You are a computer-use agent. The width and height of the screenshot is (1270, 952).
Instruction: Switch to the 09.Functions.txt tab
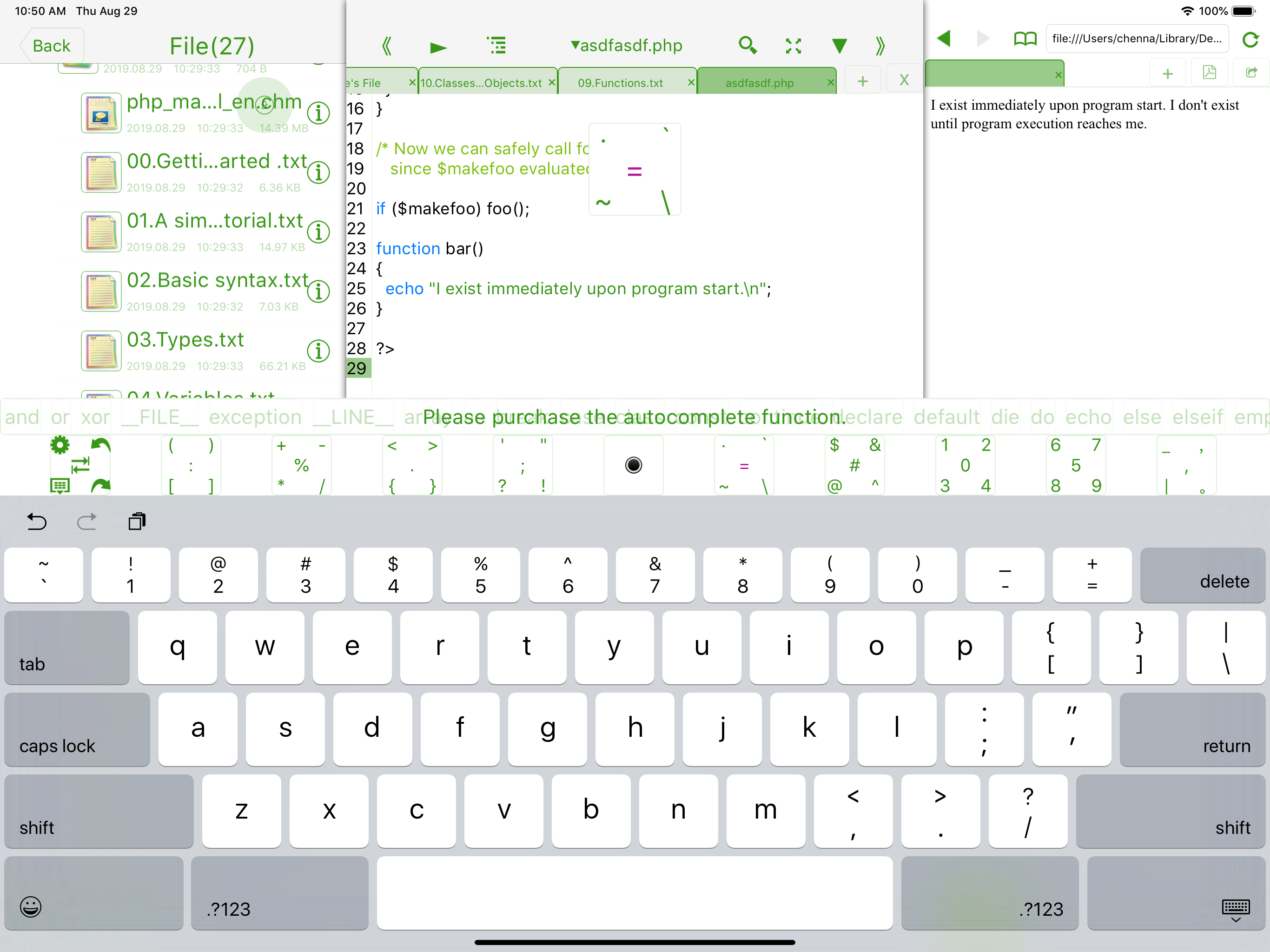tap(621, 83)
